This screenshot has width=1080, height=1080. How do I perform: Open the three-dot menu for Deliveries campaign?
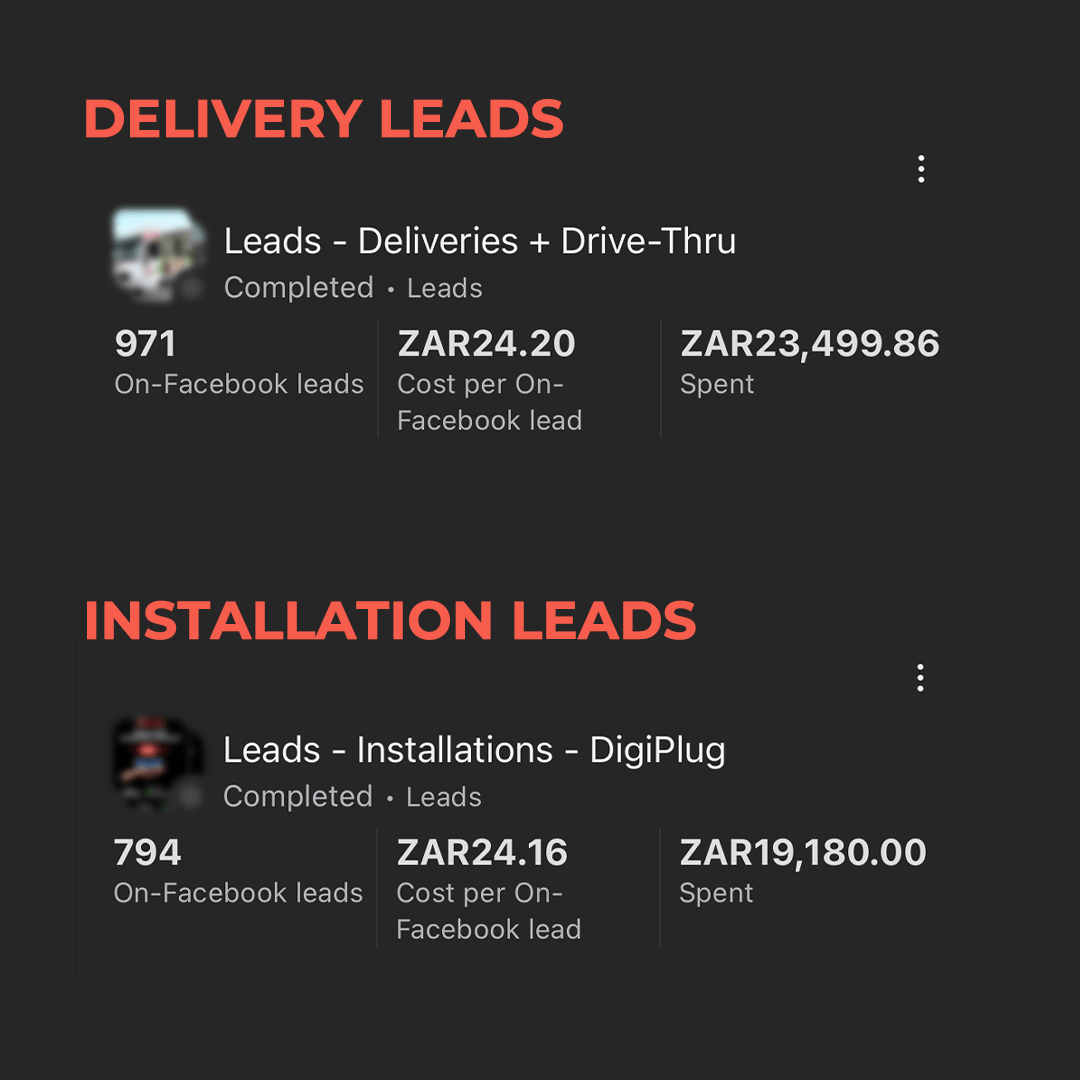click(x=921, y=169)
